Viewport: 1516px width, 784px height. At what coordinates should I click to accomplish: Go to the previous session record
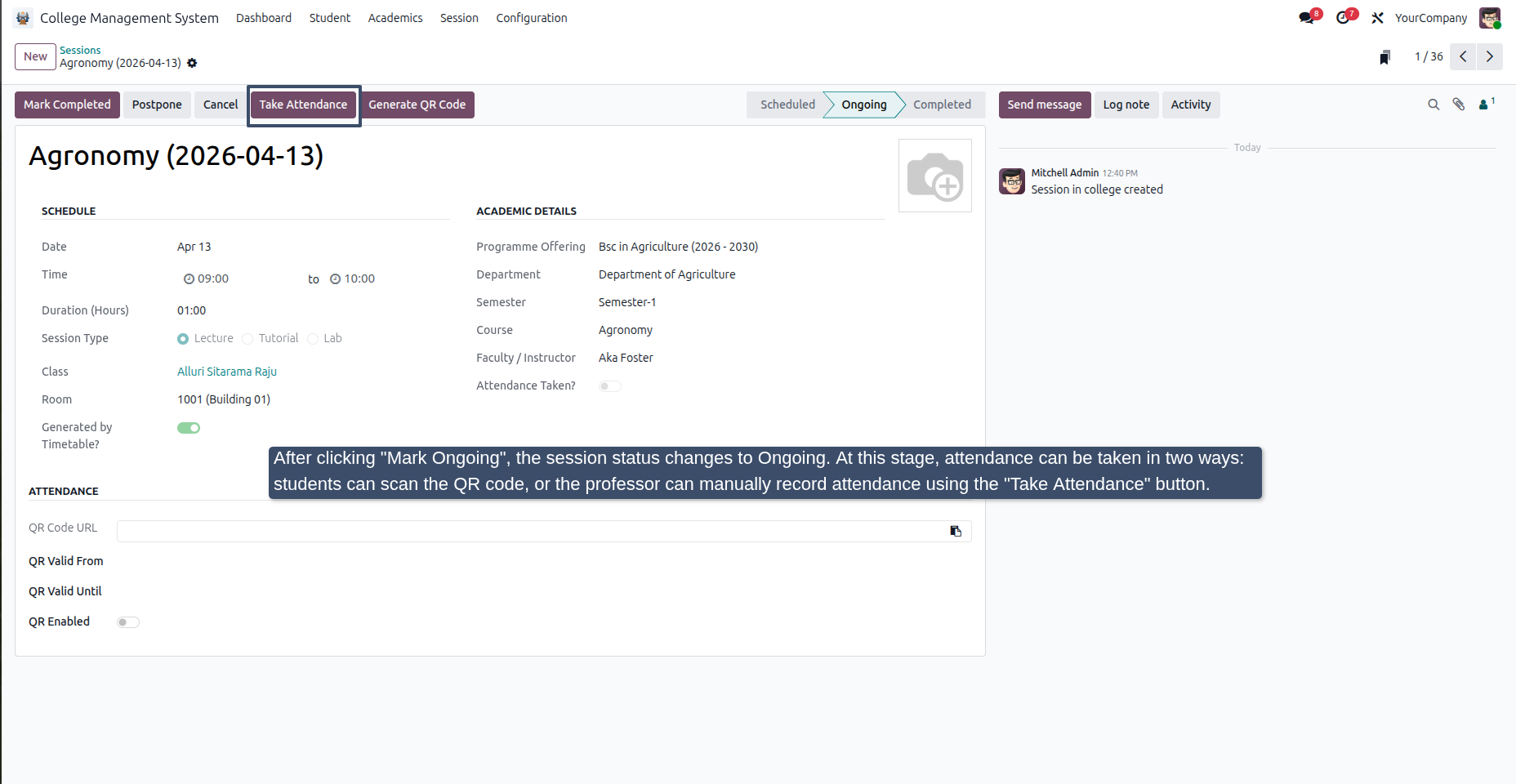pos(1463,56)
